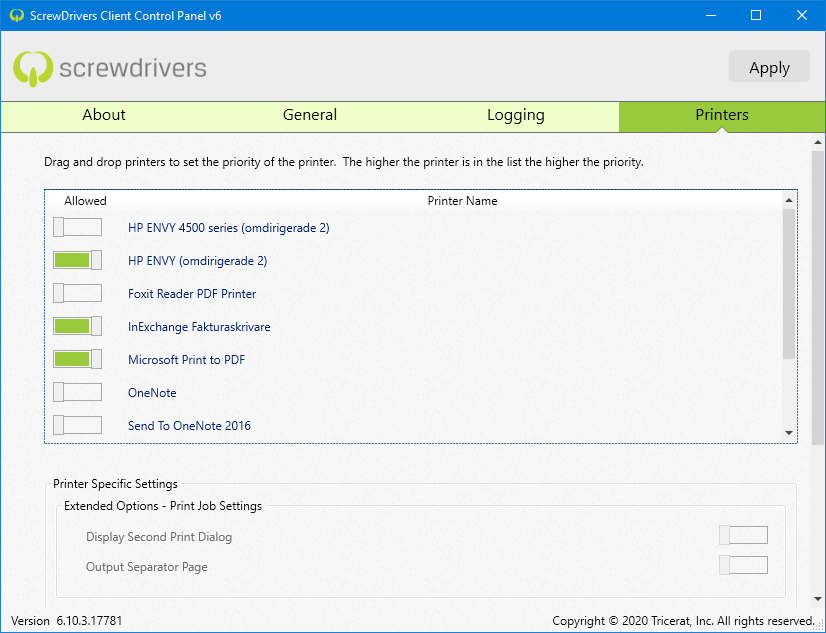Click the printer list scrollbar thumb

[x=789, y=284]
